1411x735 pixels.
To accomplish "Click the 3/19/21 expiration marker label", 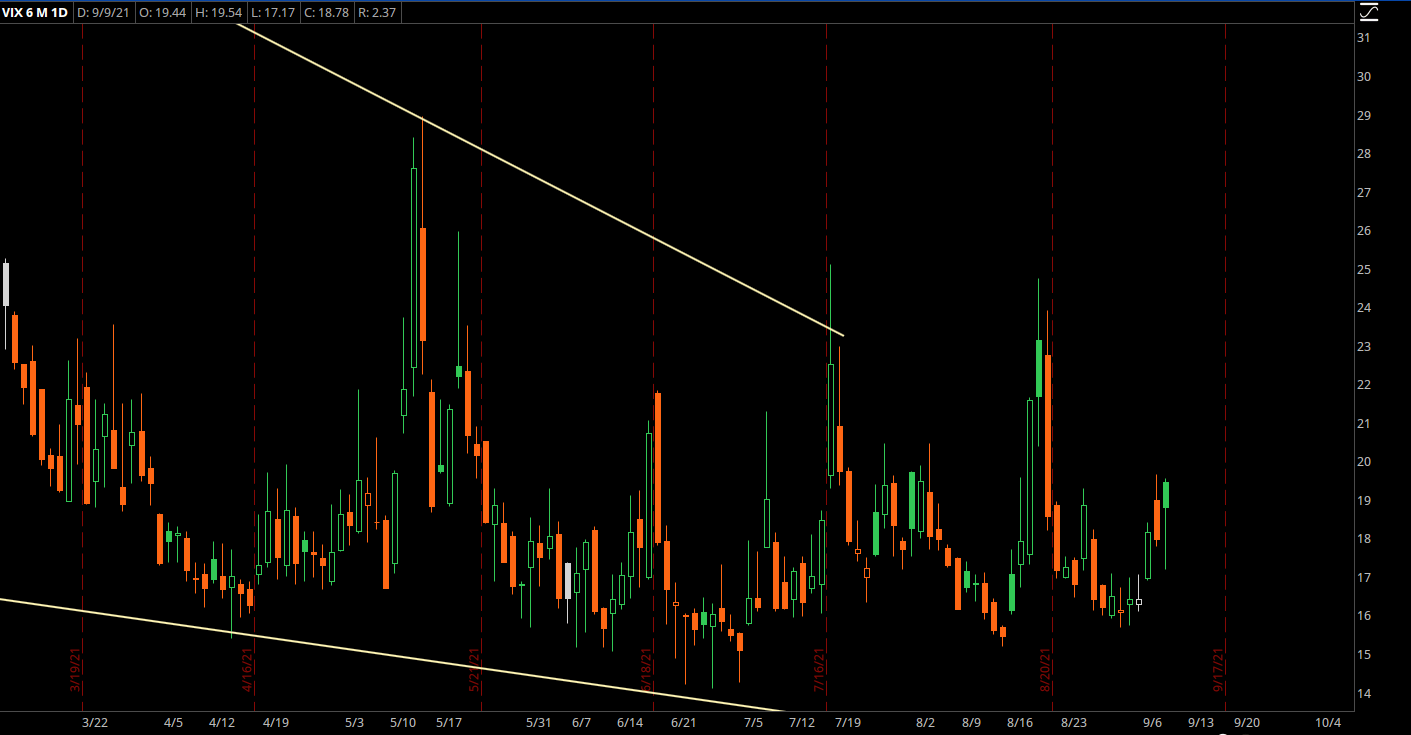I will click(74, 670).
